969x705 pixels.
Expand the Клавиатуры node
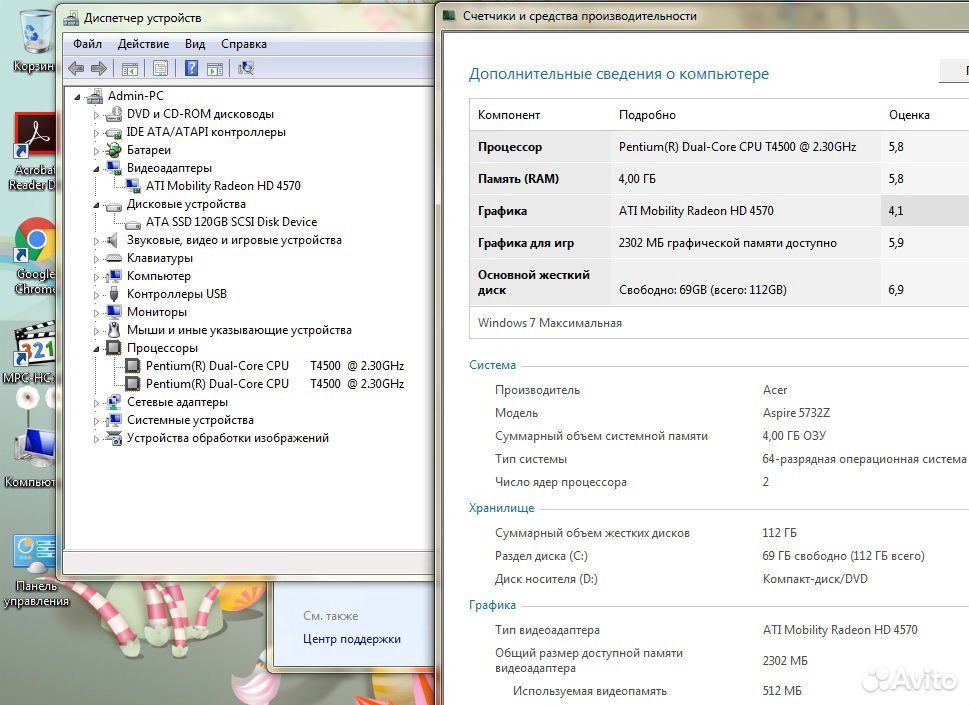[x=96, y=259]
